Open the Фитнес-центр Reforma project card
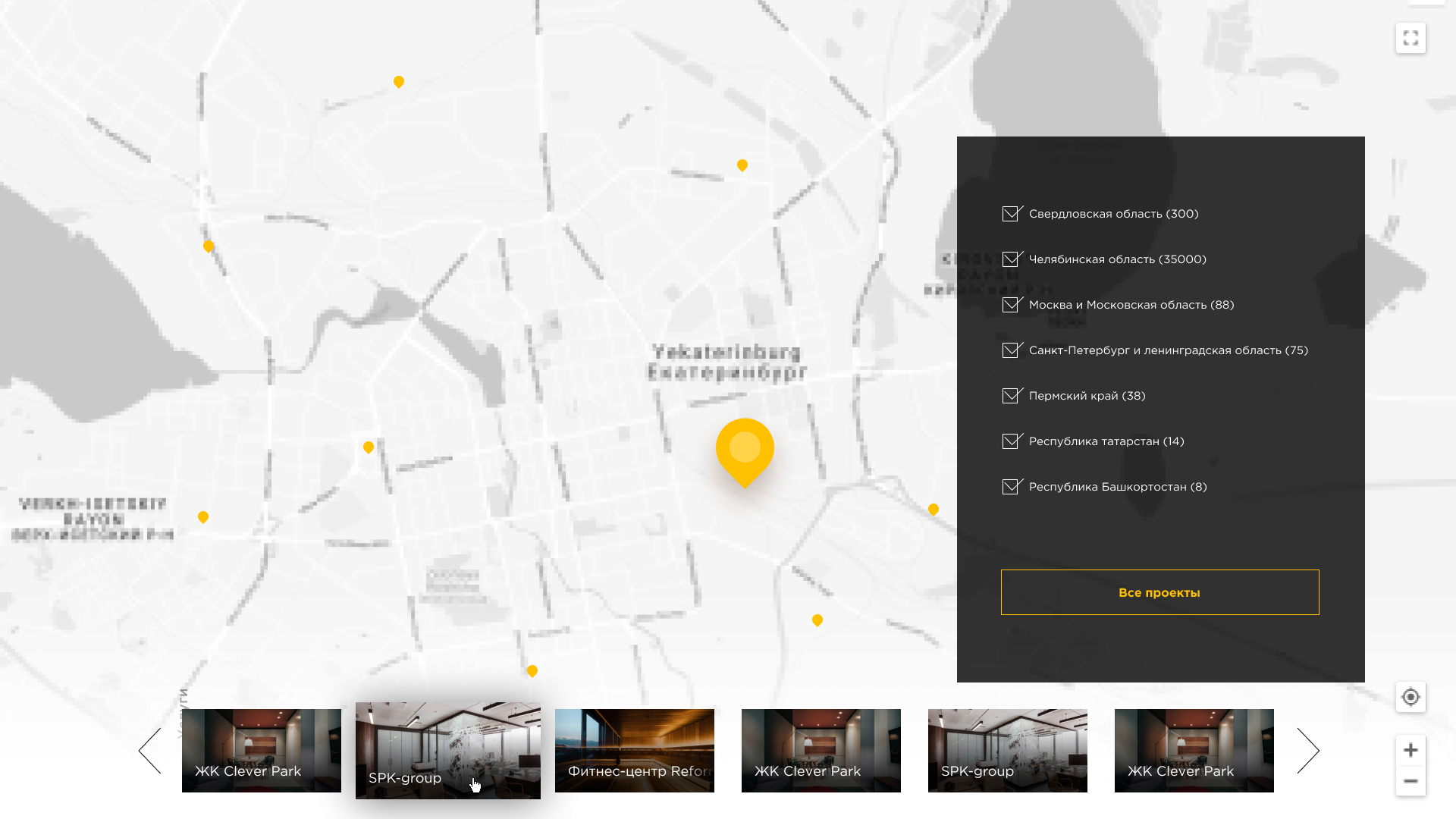Image resolution: width=1456 pixels, height=819 pixels. [635, 751]
